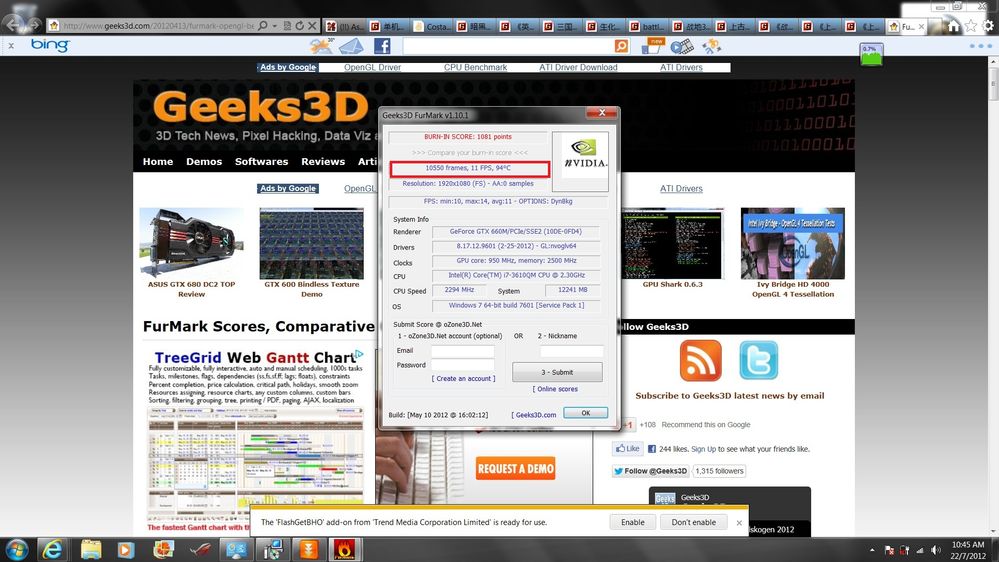Open the Create an account link
The image size is (999, 562).
click(x=463, y=378)
